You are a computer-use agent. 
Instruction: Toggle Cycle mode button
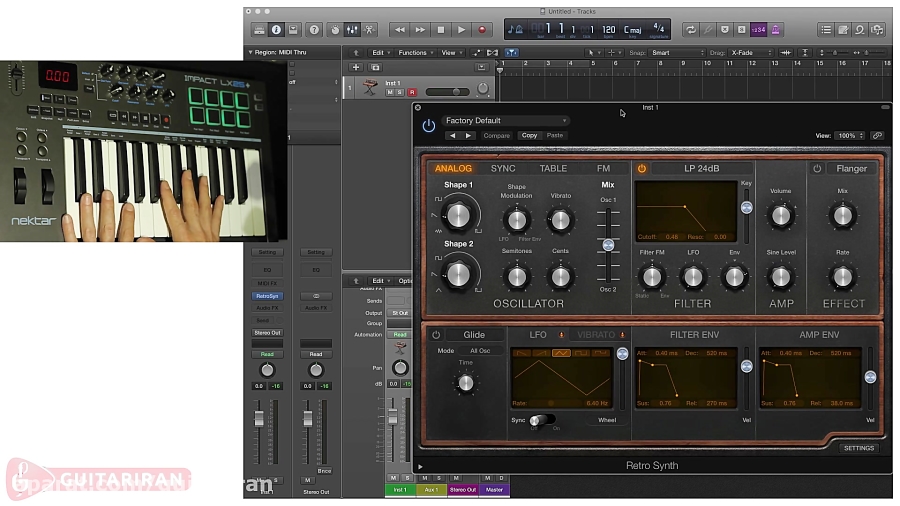(x=690, y=30)
